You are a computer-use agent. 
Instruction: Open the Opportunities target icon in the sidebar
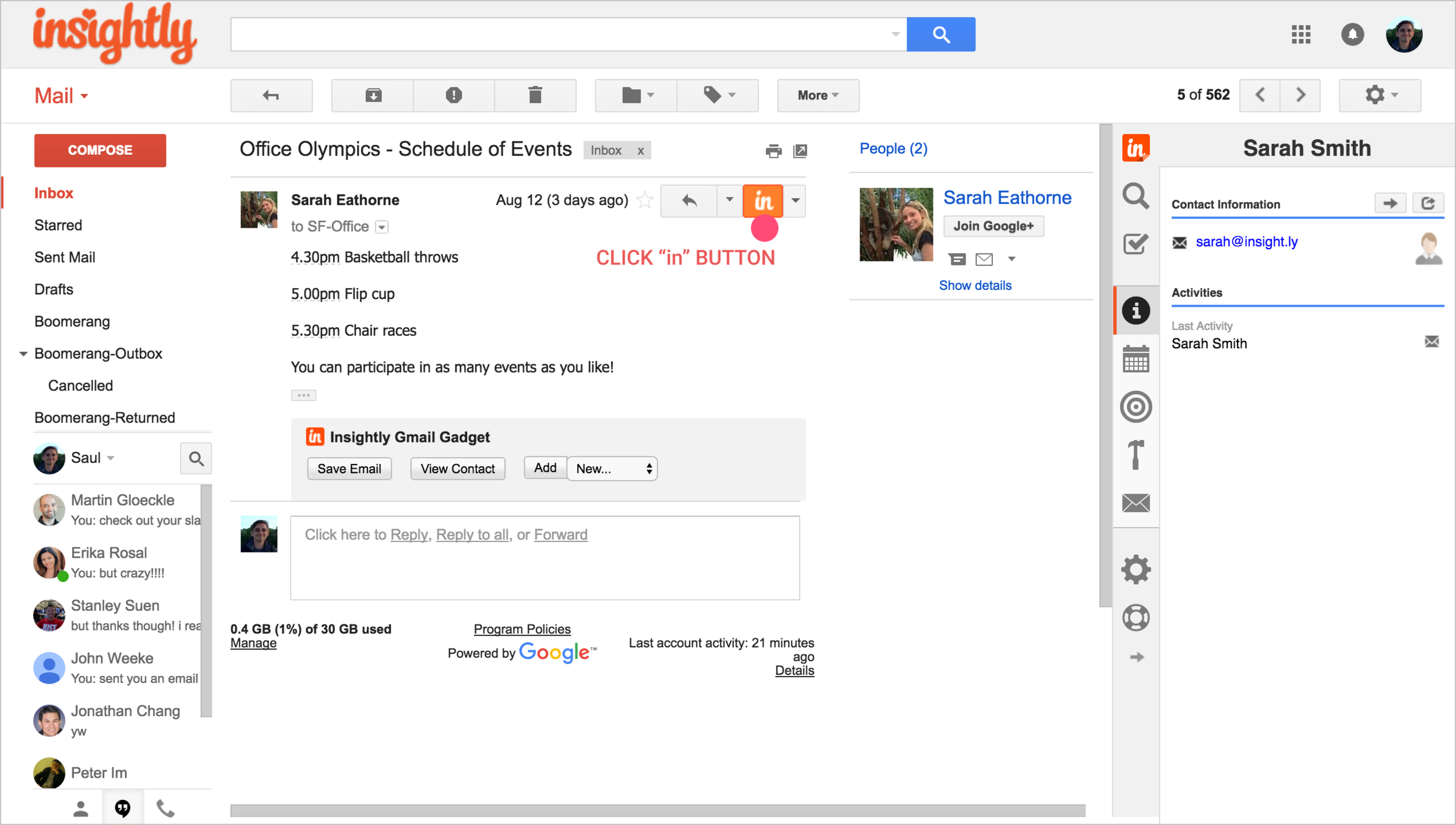(x=1135, y=406)
